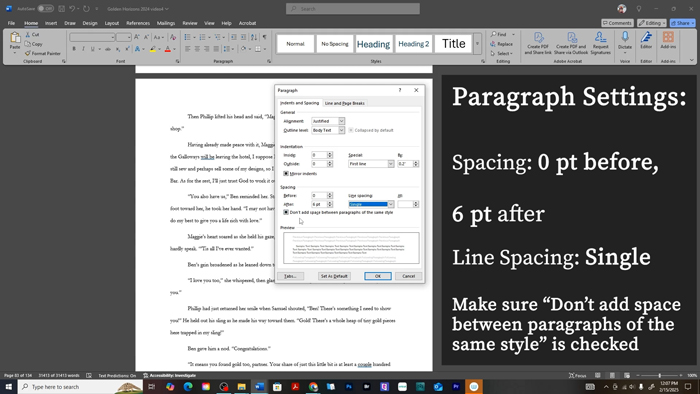
Task: Click the Search box in title bar
Action: pyautogui.click(x=353, y=8)
